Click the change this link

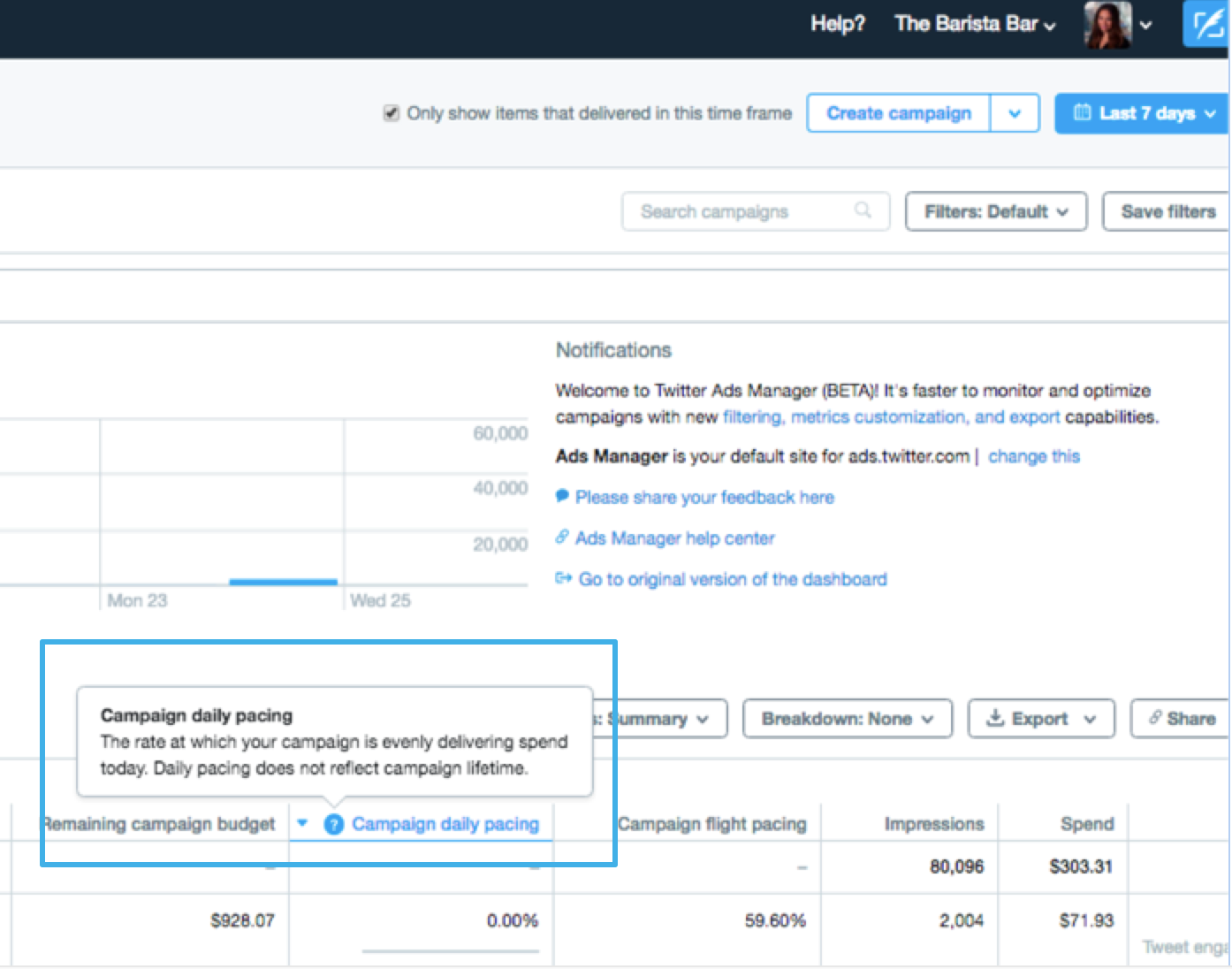point(1034,456)
